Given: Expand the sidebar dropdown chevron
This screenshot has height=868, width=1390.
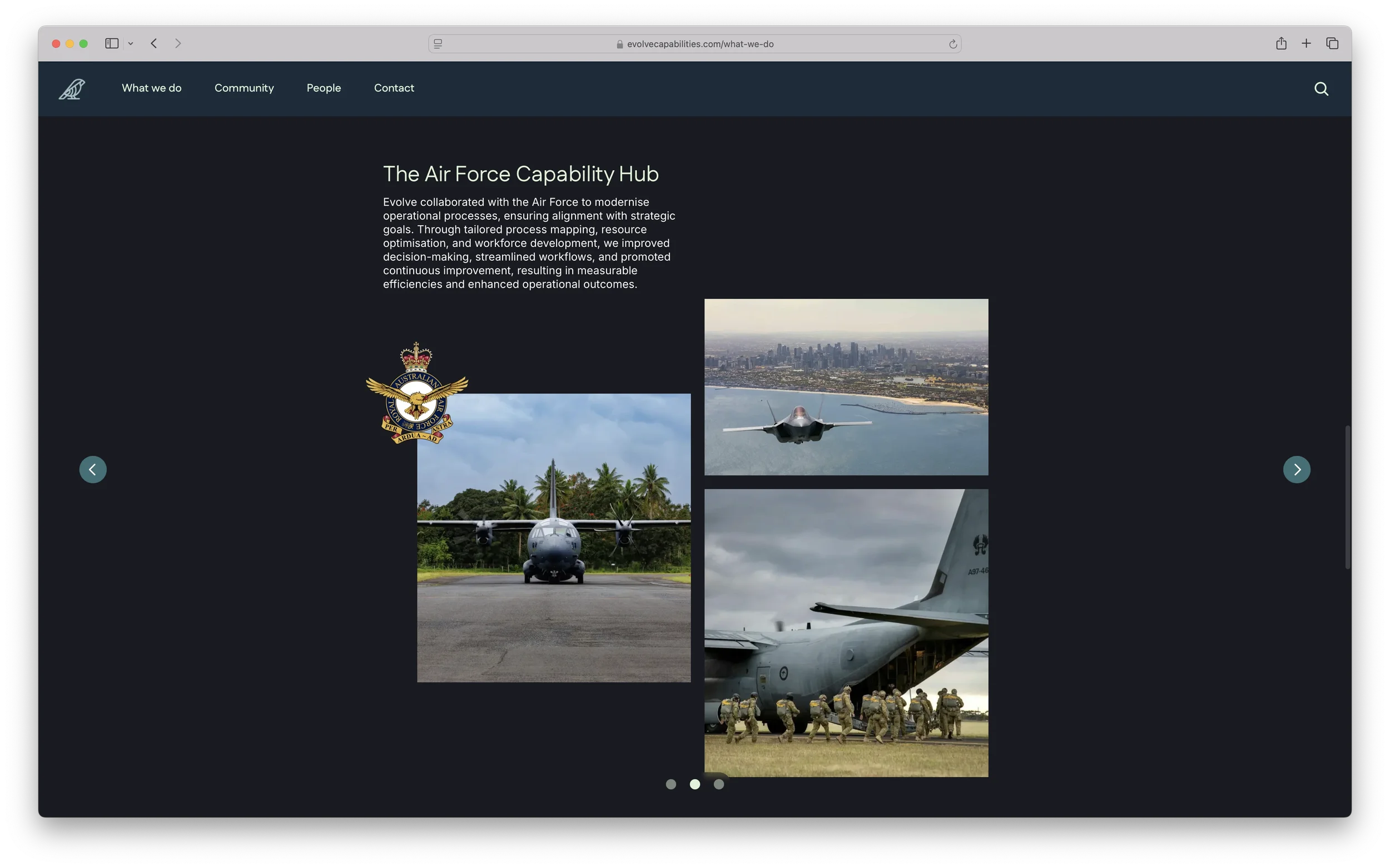Looking at the screenshot, I should (131, 43).
